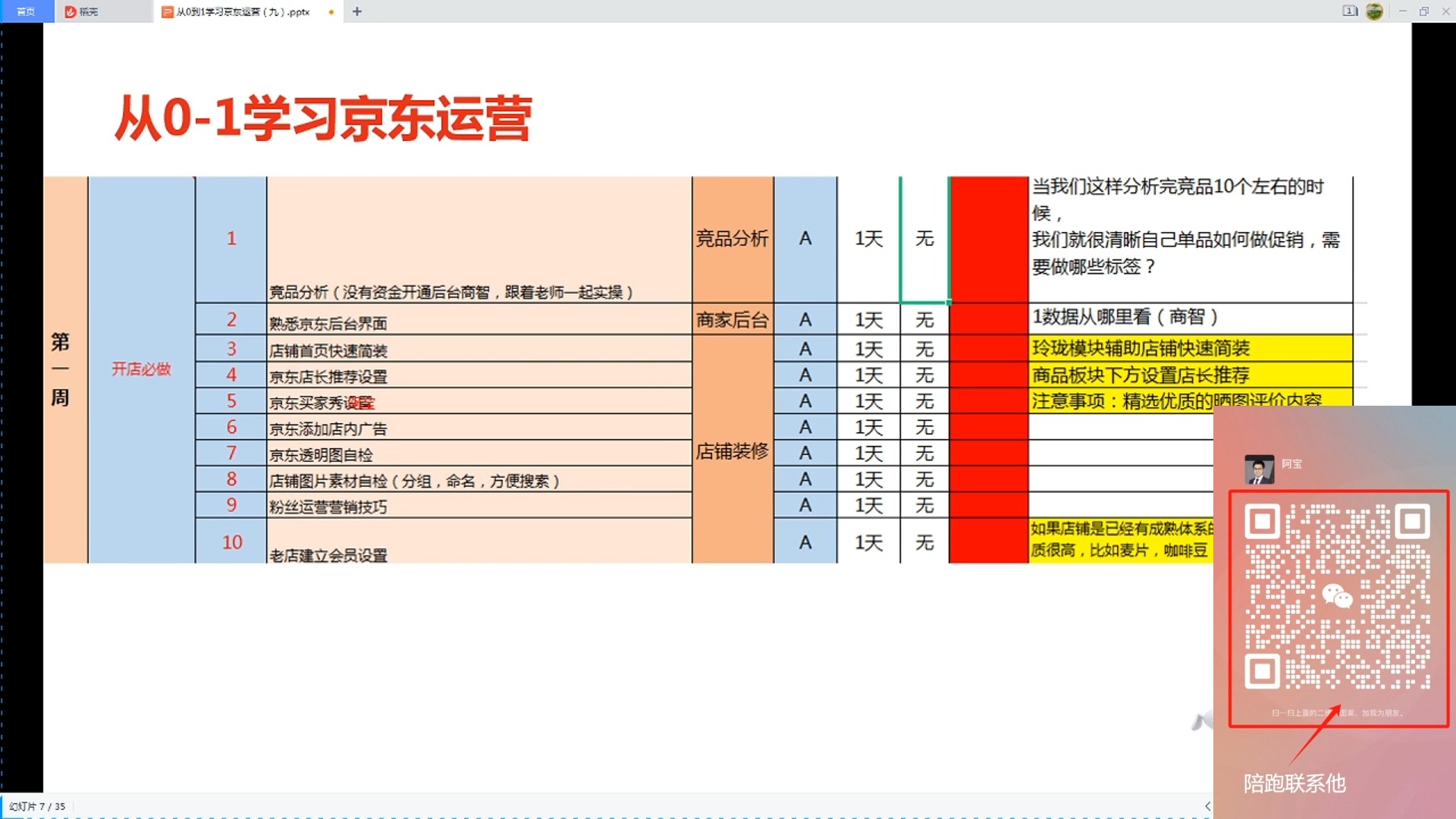Click the WeChat QR code image

point(1338,597)
